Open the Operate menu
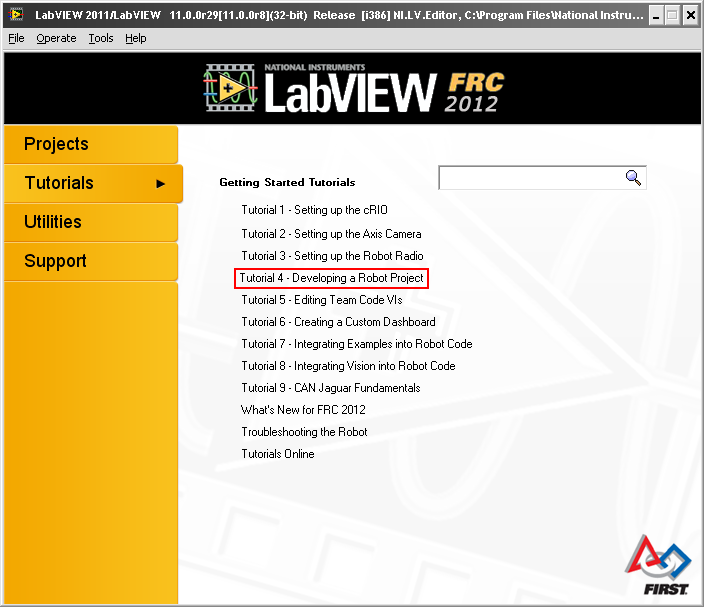The image size is (704, 607). coord(56,39)
